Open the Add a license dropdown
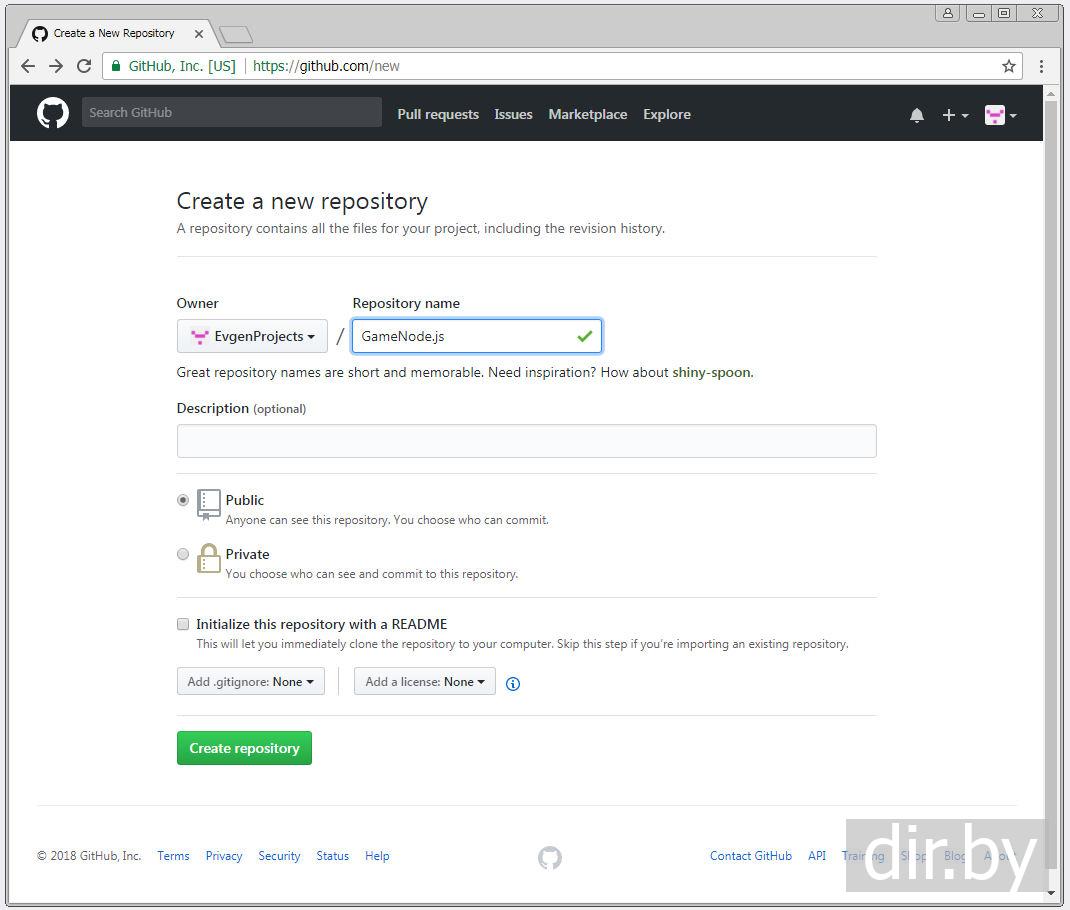This screenshot has height=910, width=1070. [424, 681]
